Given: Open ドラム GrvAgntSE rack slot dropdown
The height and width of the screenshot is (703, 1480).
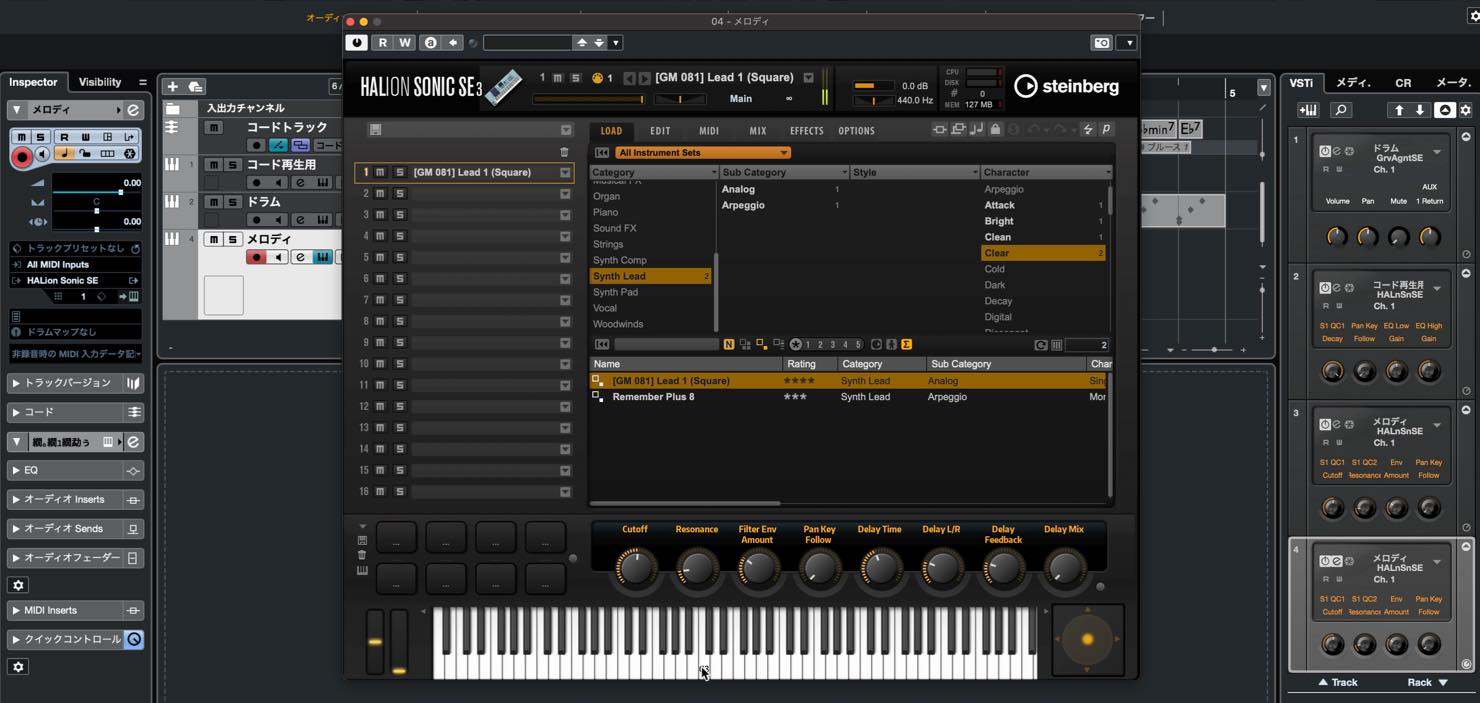Looking at the screenshot, I should (1437, 152).
